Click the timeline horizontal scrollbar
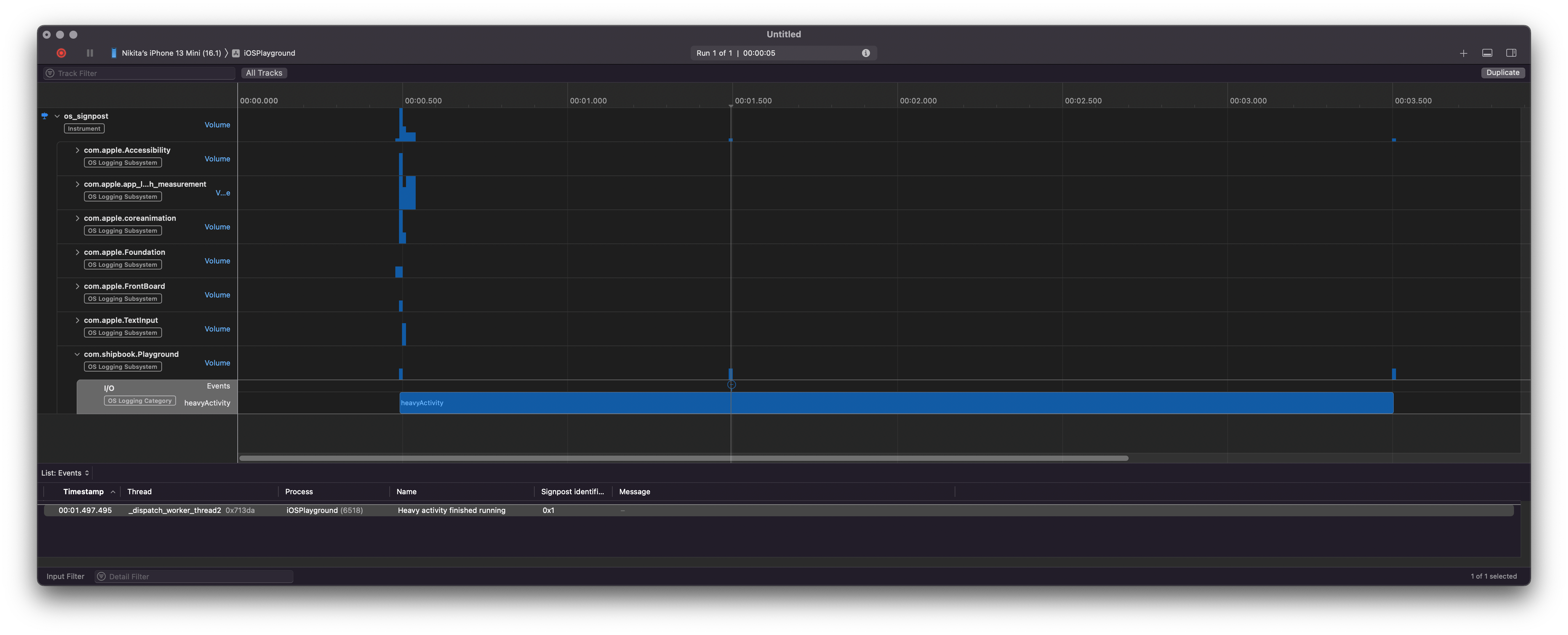 [x=682, y=459]
